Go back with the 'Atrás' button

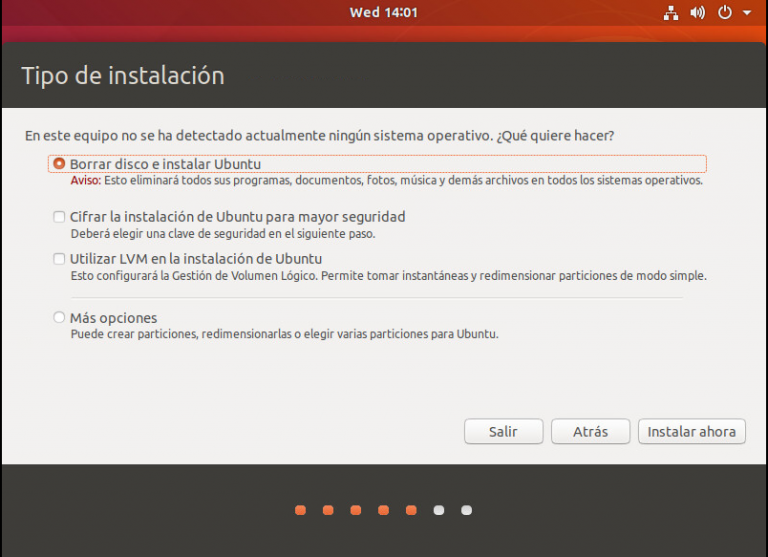click(590, 432)
